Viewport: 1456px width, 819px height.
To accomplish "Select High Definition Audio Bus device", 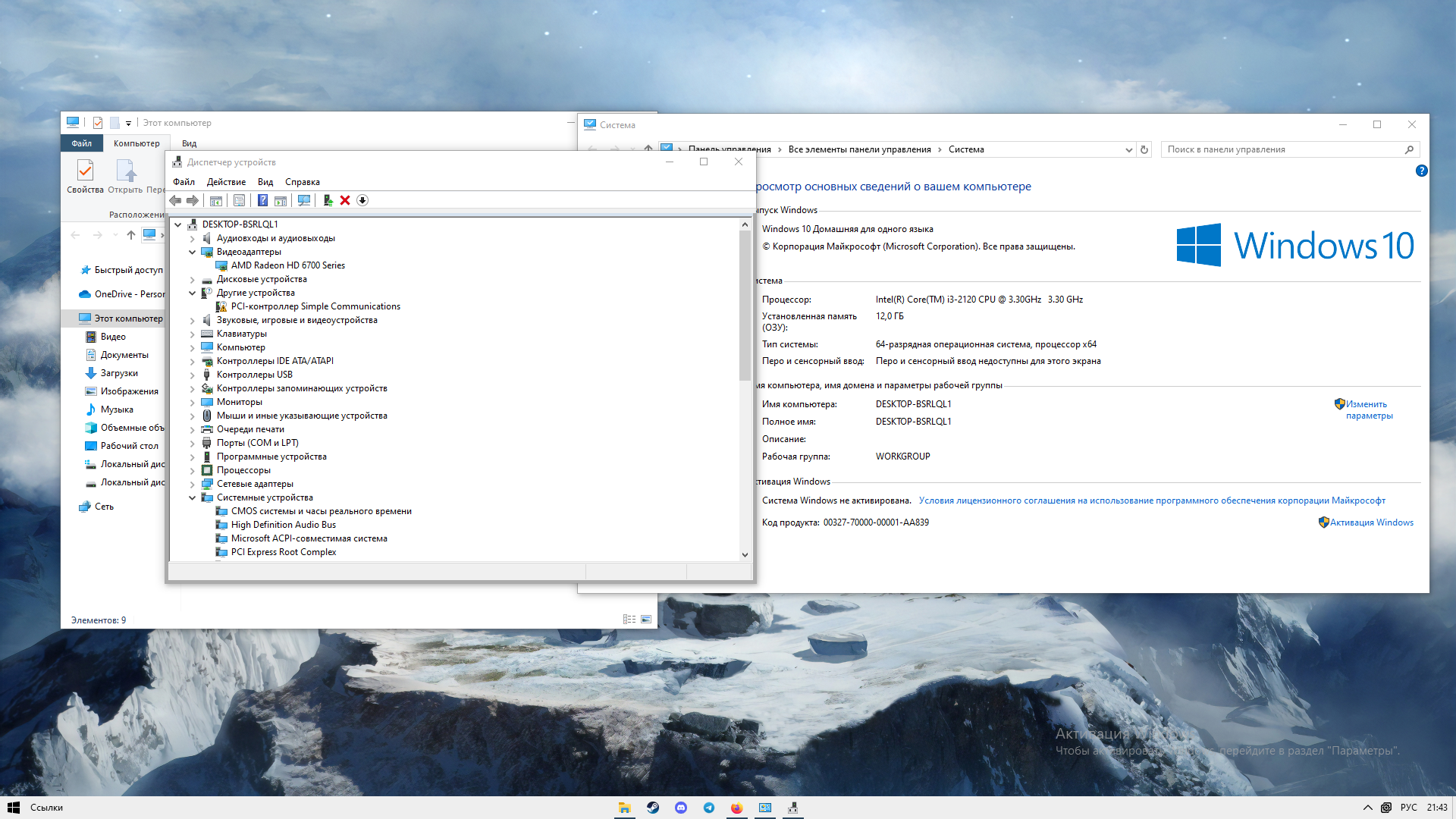I will [284, 525].
